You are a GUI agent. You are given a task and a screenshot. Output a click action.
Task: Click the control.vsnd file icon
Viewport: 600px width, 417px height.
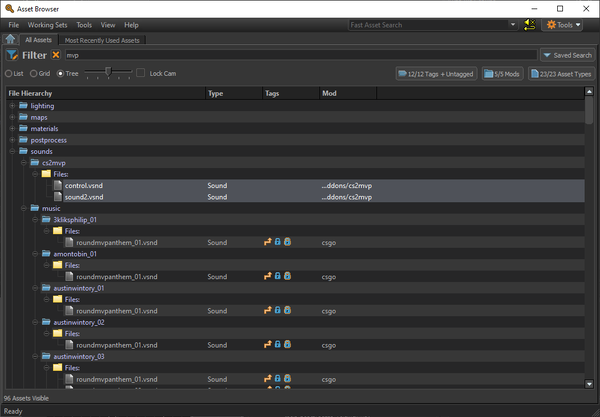pos(58,186)
